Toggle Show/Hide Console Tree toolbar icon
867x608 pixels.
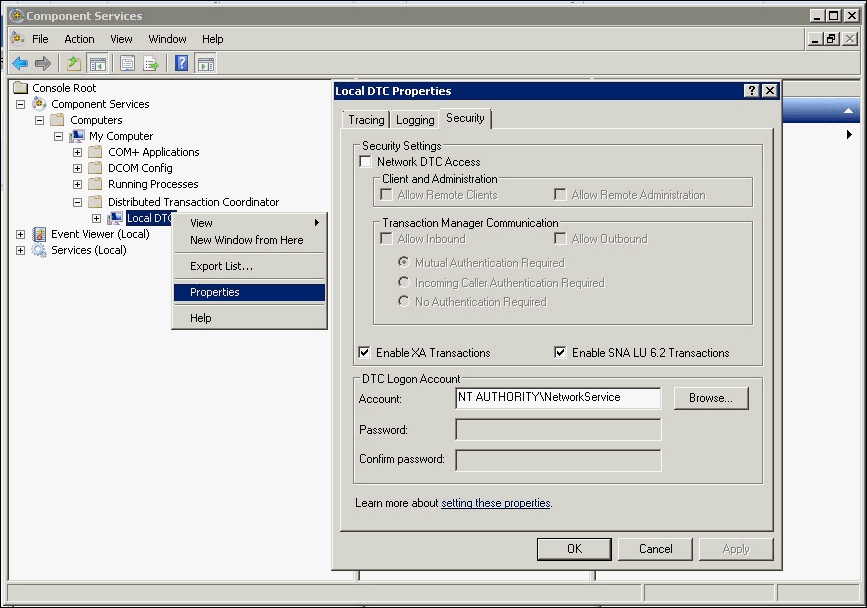(98, 64)
